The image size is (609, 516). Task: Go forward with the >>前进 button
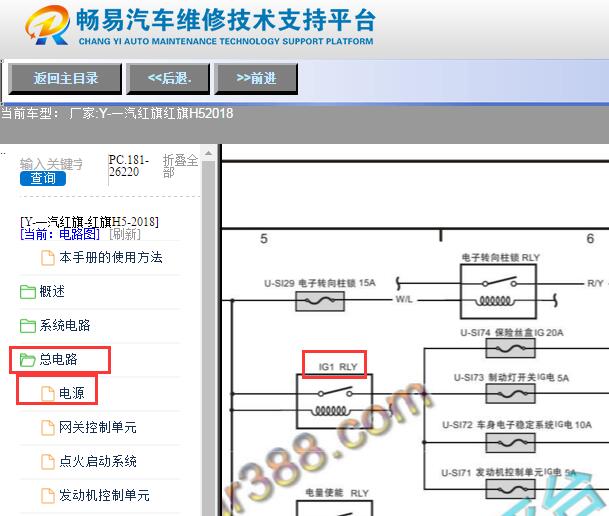pyautogui.click(x=256, y=79)
